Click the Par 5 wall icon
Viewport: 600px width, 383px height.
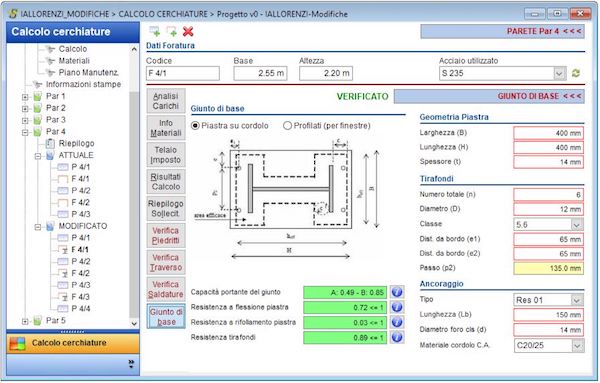pyautogui.click(x=38, y=321)
